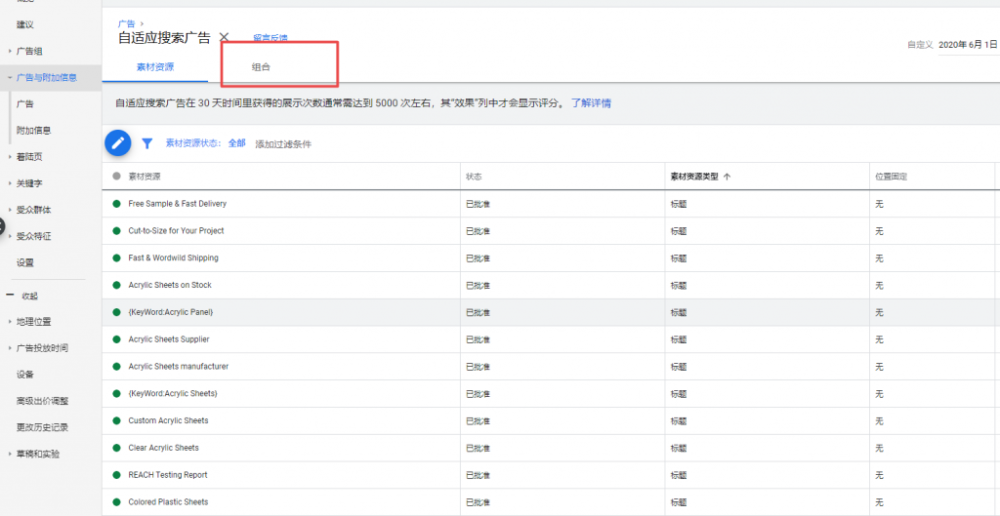Select the 素材资源 tab

tap(155, 67)
